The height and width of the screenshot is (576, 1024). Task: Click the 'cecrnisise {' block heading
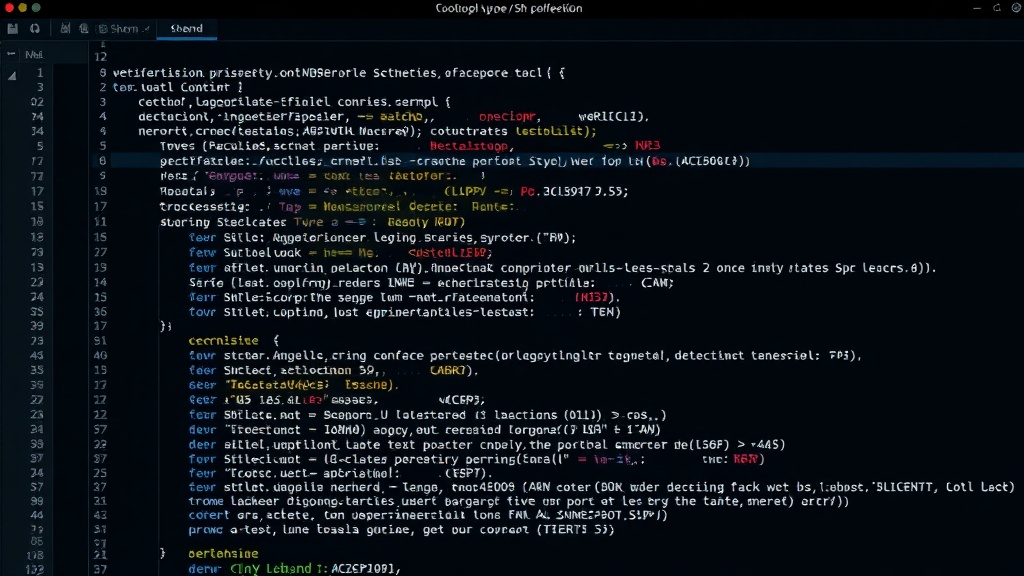coord(234,340)
